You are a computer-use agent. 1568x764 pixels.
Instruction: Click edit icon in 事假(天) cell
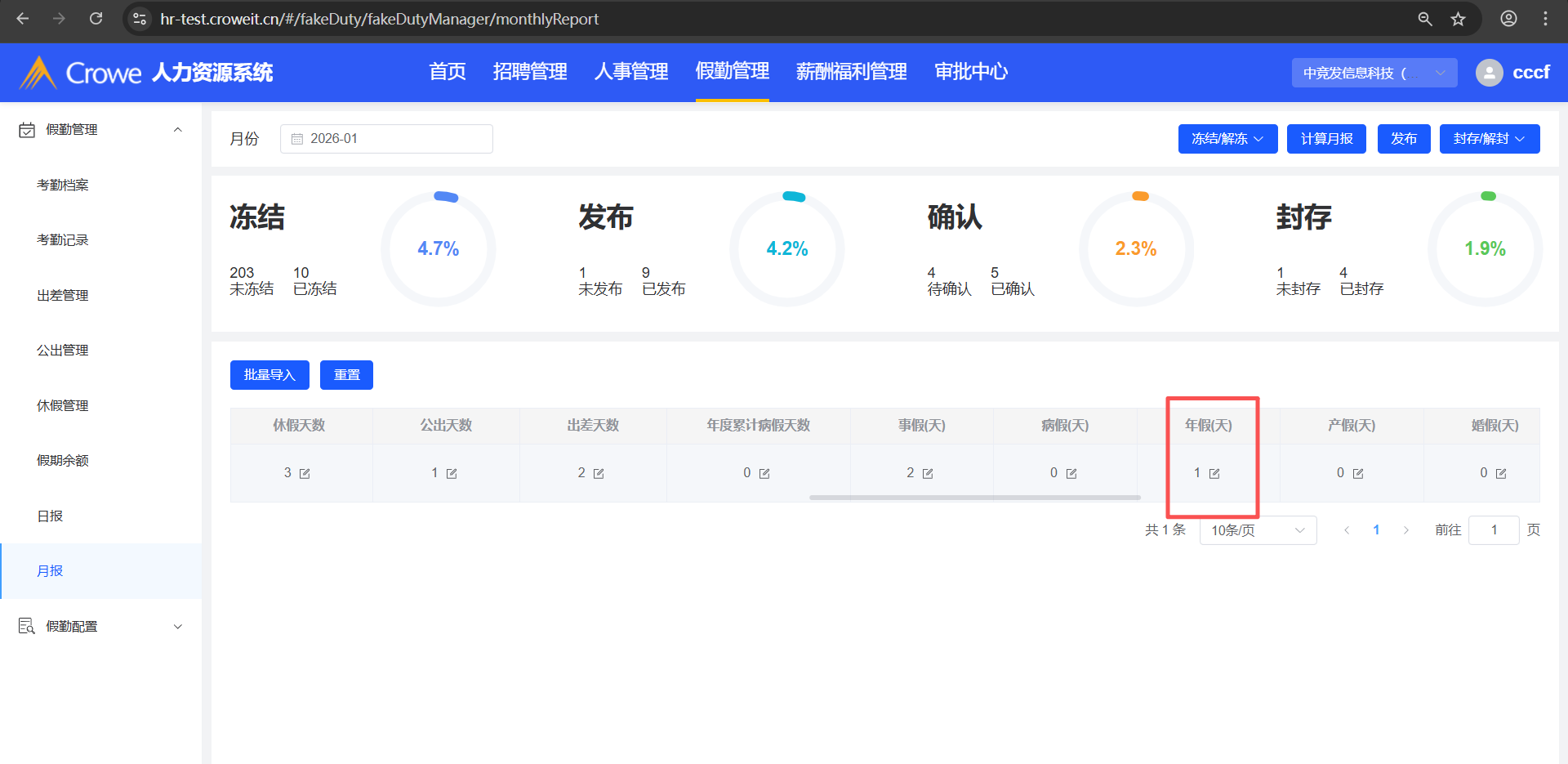(928, 474)
